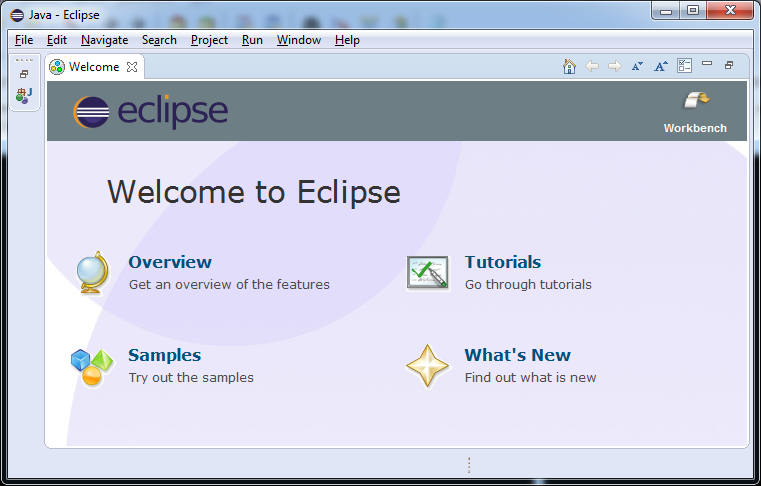Click the Reduce font size icon
This screenshot has width=761, height=486.
637,66
